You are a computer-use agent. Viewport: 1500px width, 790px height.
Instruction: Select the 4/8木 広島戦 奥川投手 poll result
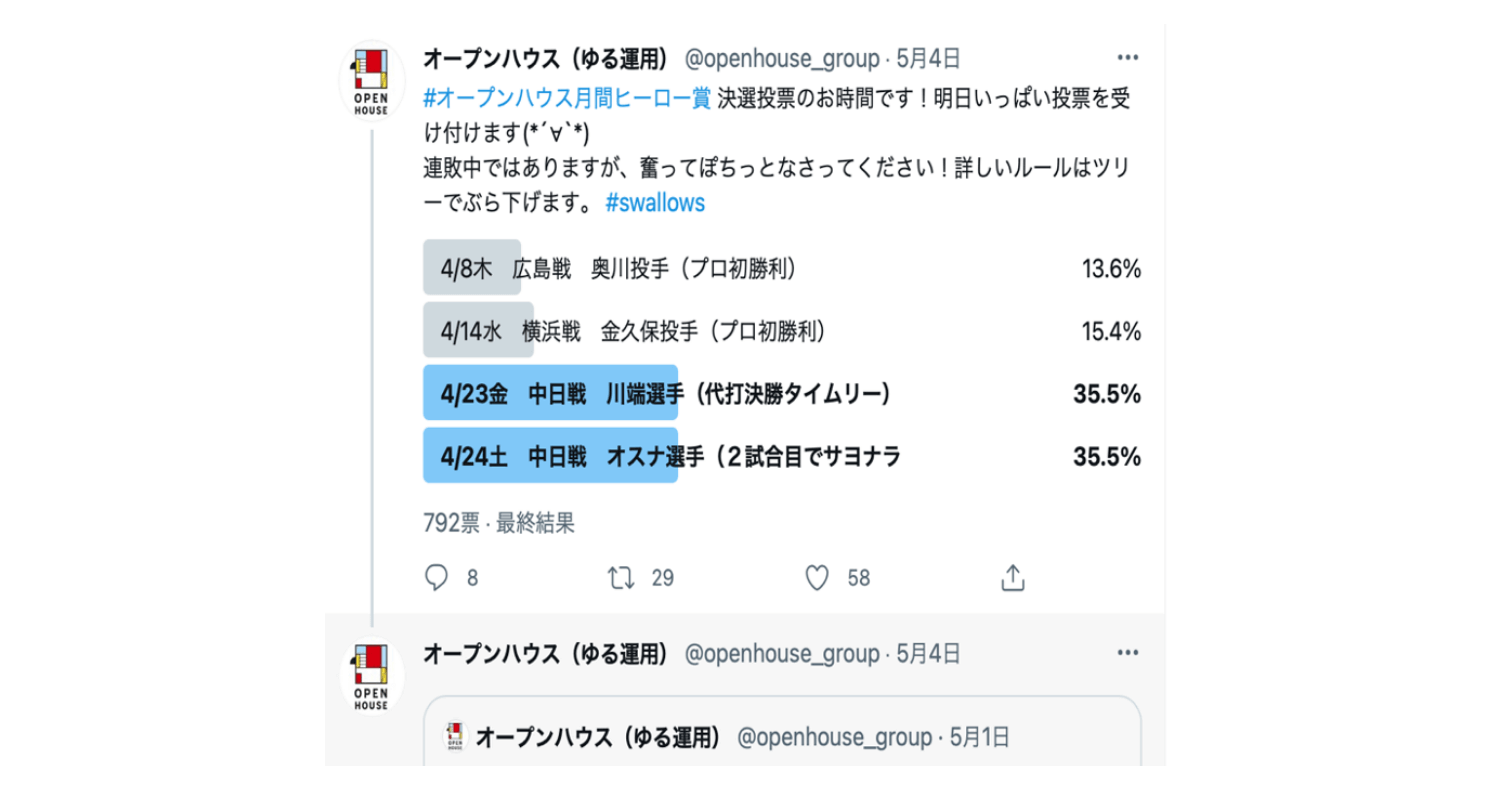click(782, 268)
